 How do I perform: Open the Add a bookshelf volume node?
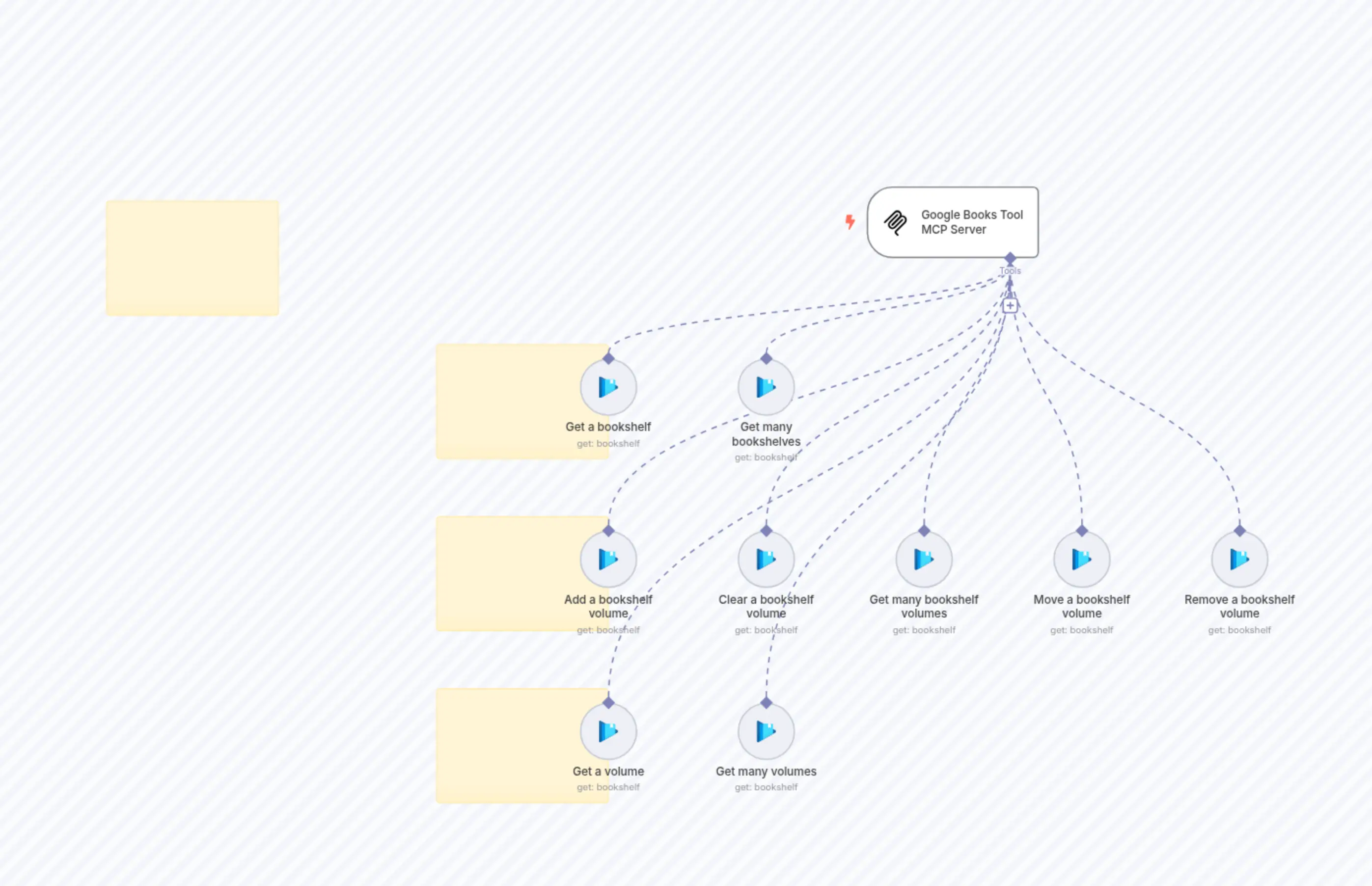pos(609,559)
